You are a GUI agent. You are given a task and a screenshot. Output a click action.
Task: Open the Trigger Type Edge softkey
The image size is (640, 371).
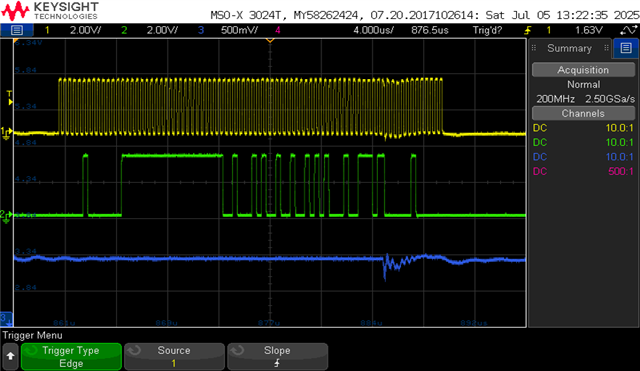pos(71,357)
